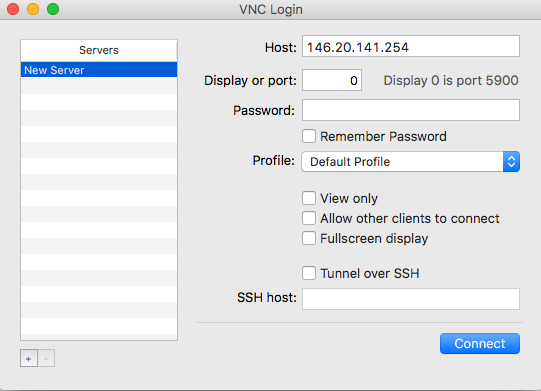Enable Fullscreen display option
This screenshot has width=541, height=391.
(x=309, y=238)
